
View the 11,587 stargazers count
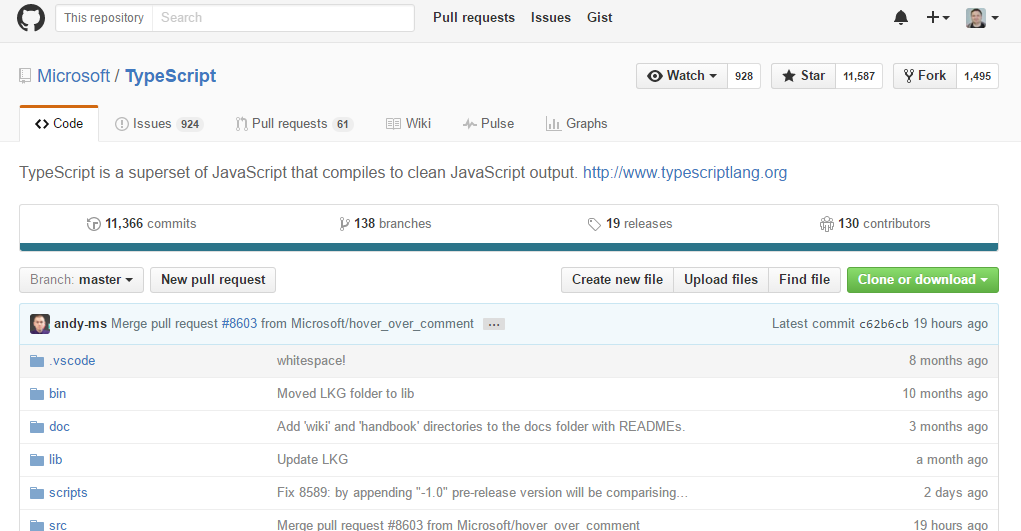pos(859,76)
